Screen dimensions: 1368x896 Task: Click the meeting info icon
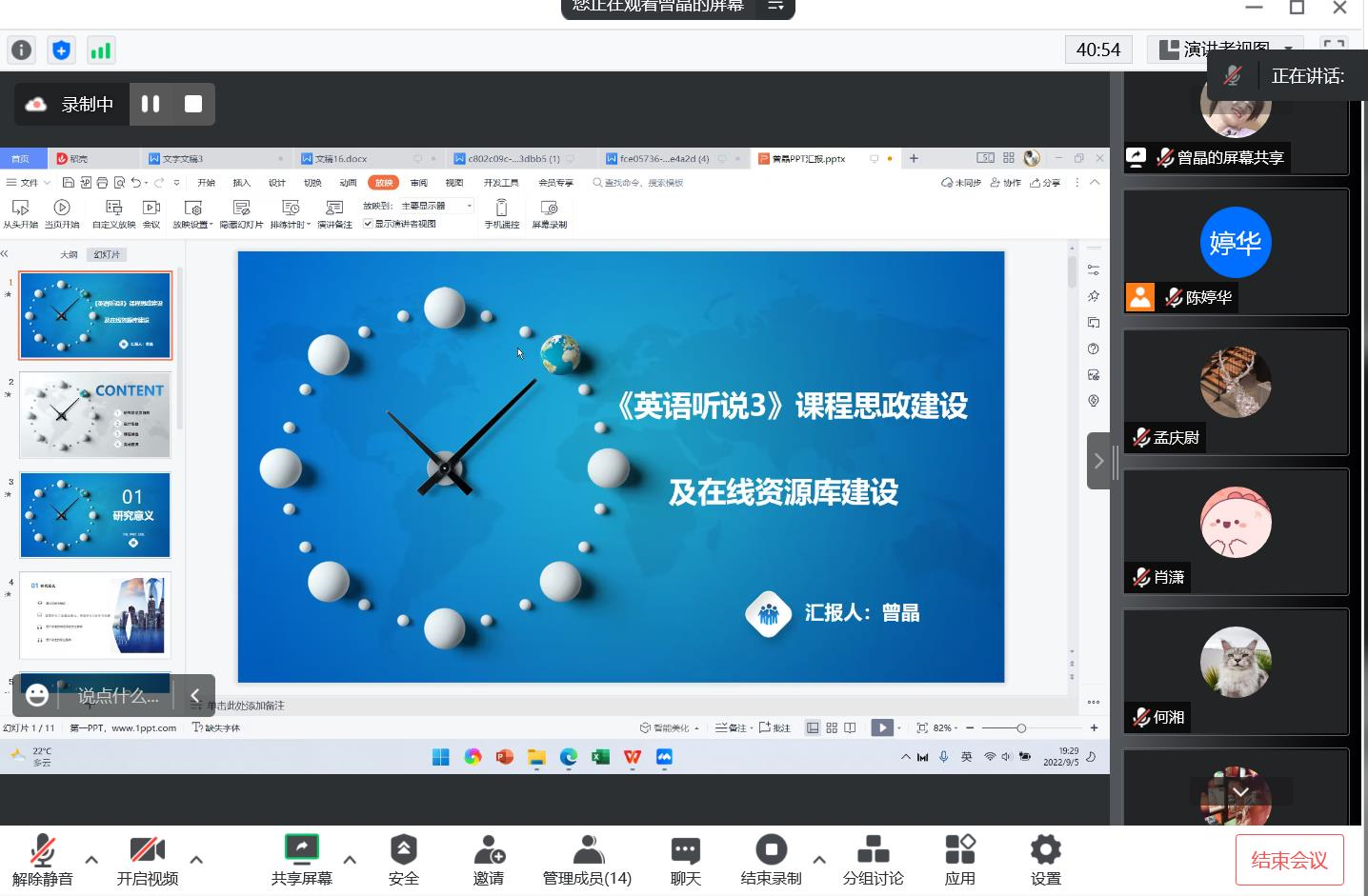(x=21, y=50)
